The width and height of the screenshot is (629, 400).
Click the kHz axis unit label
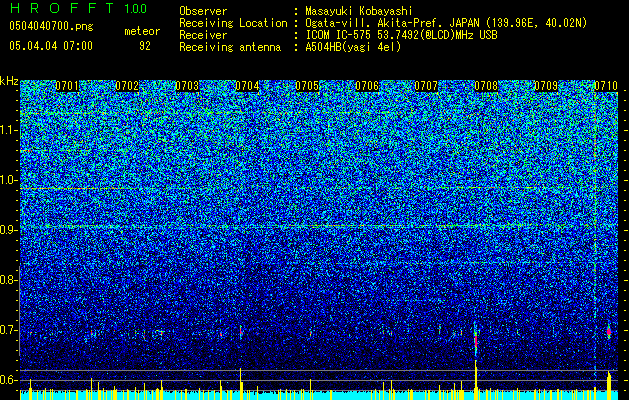9,81
